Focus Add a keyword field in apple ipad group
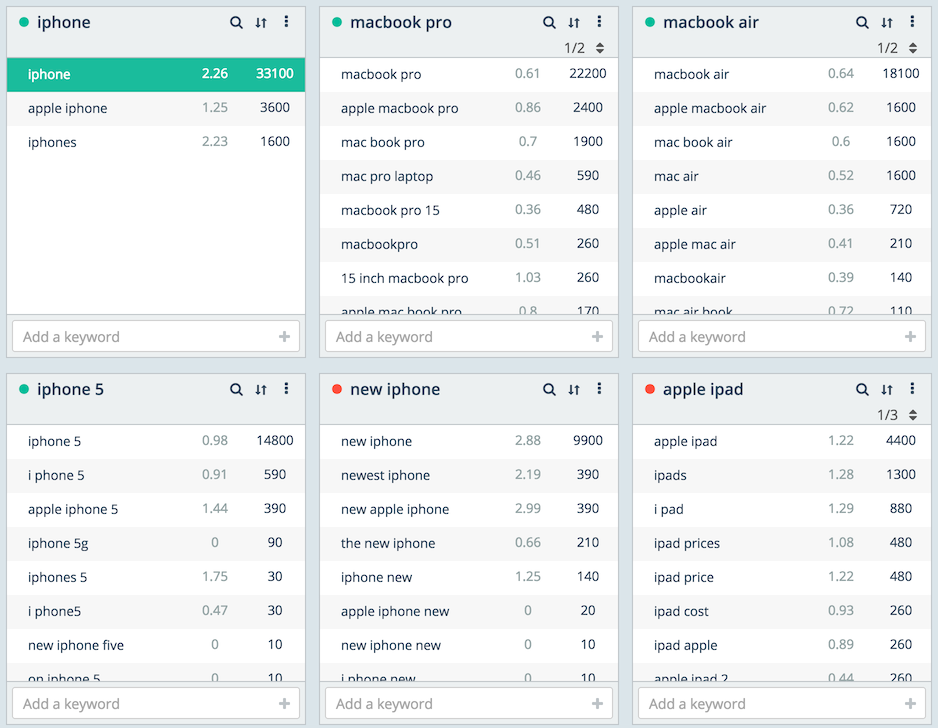 coord(782,703)
